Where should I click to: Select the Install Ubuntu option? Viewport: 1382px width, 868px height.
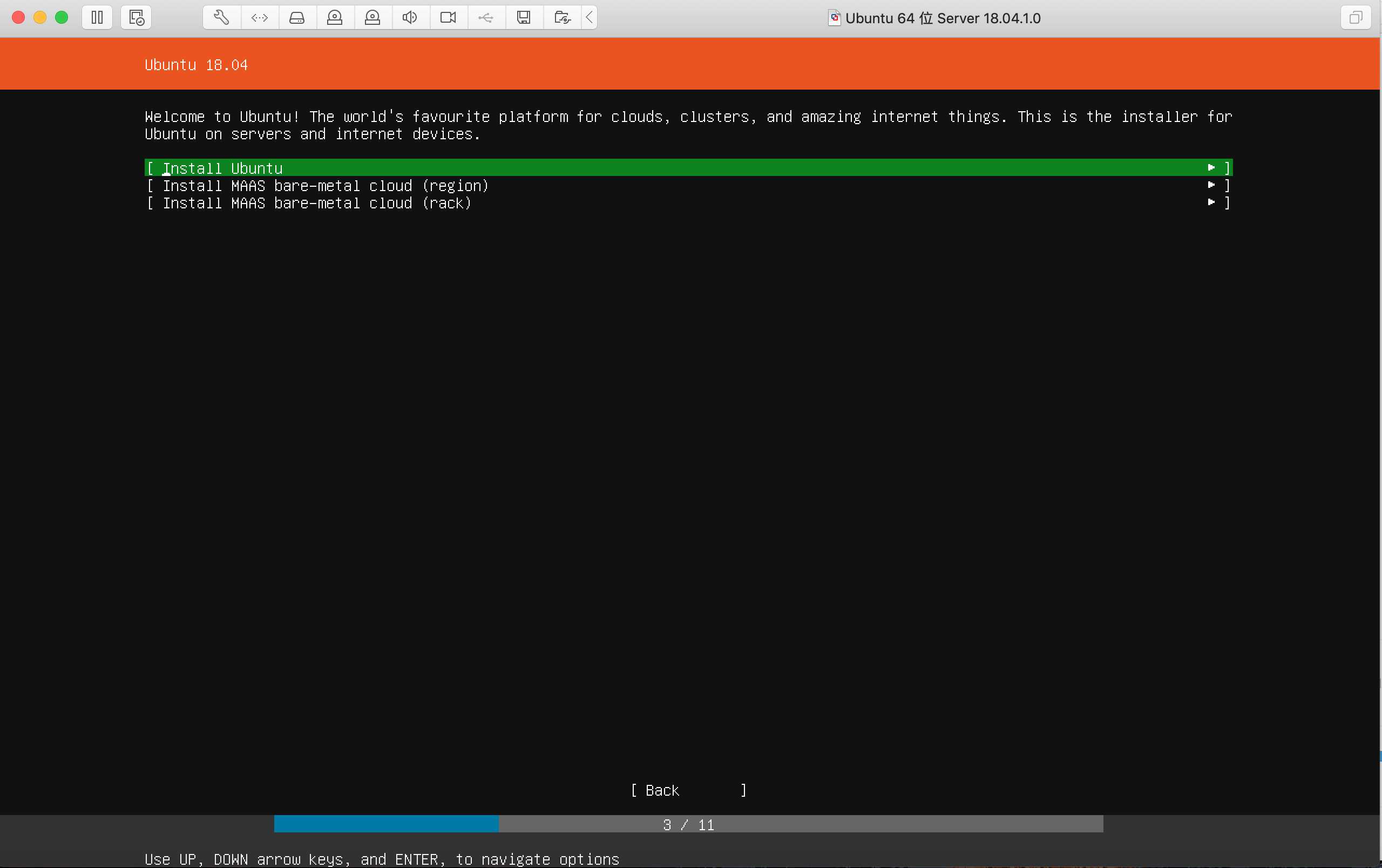coord(688,167)
